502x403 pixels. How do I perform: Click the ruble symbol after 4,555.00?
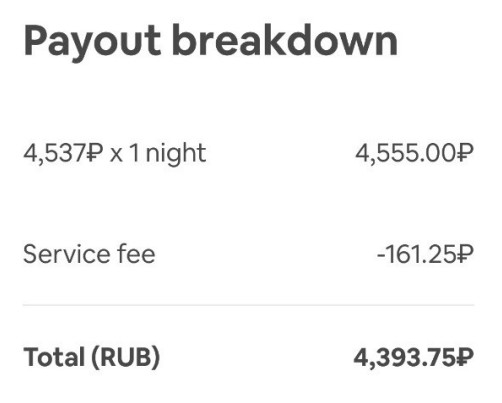click(465, 154)
